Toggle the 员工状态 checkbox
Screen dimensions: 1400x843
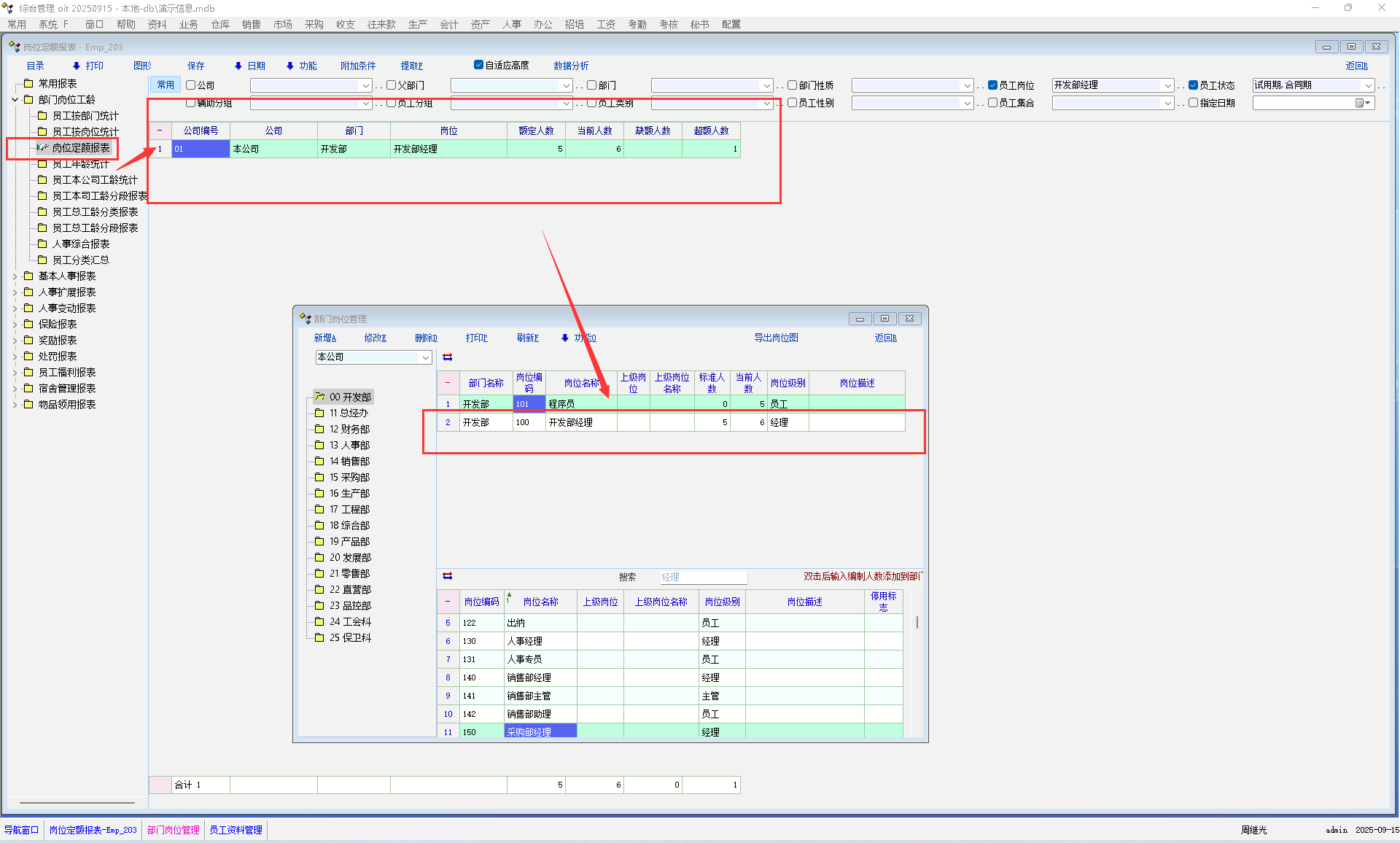click(x=1193, y=85)
